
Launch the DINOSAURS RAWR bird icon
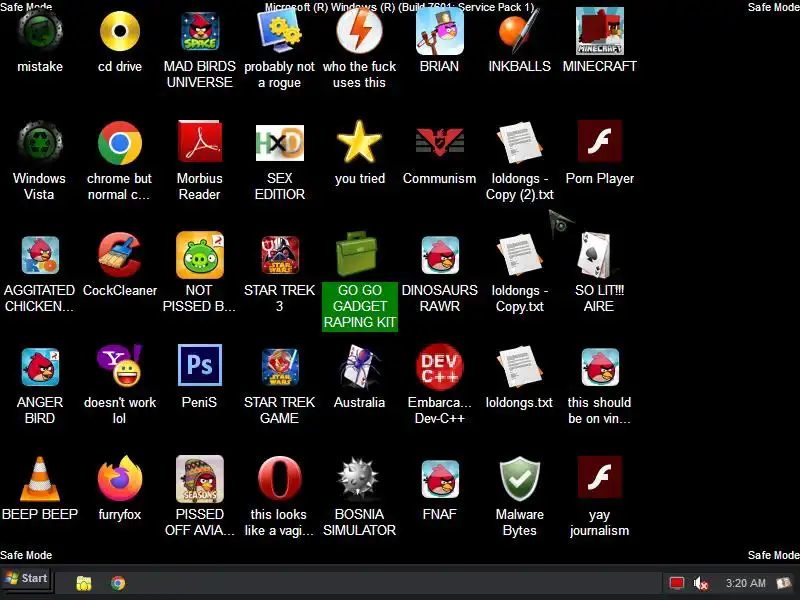439,255
